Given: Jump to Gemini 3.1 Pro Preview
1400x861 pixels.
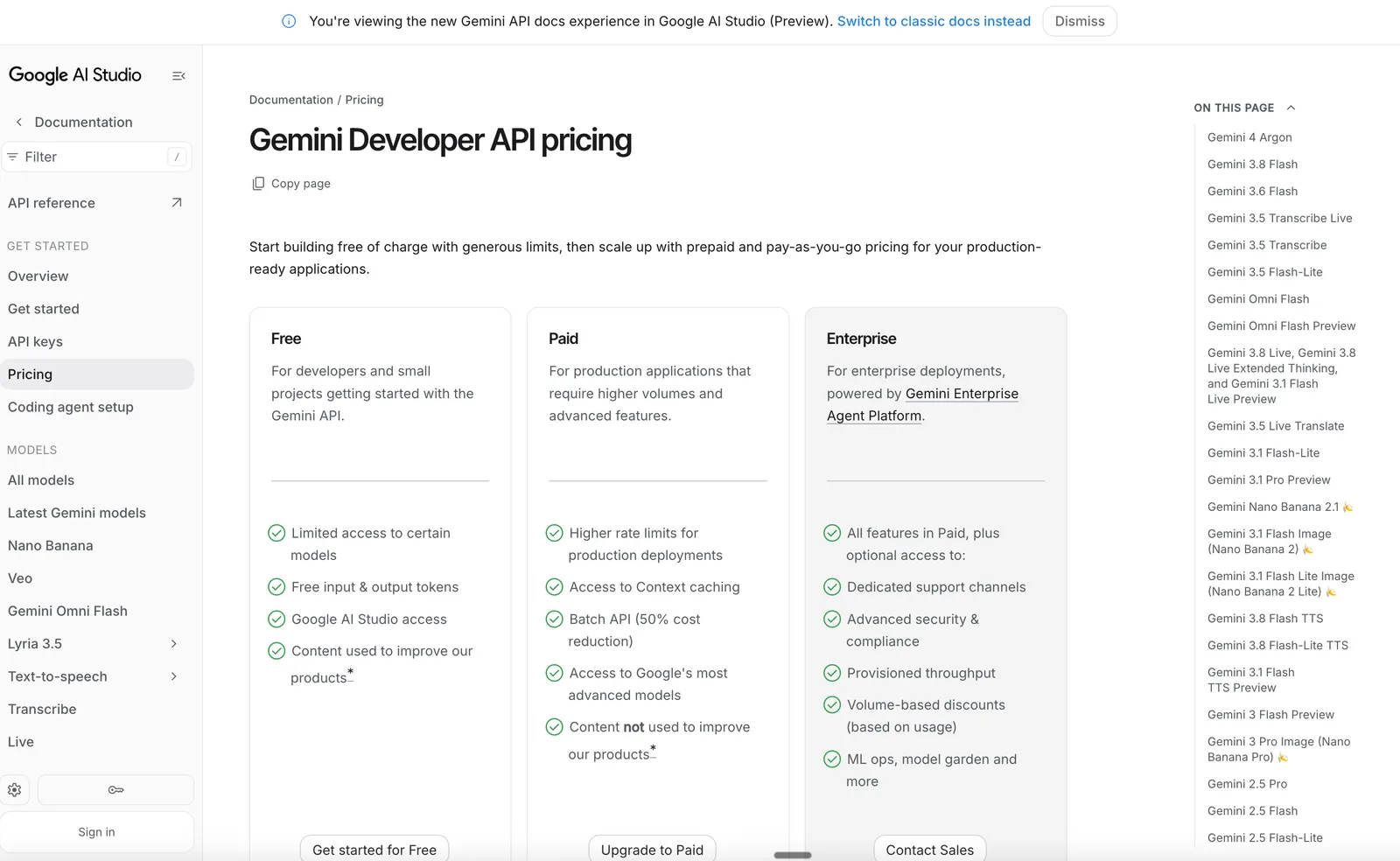Looking at the screenshot, I should pos(1269,480).
